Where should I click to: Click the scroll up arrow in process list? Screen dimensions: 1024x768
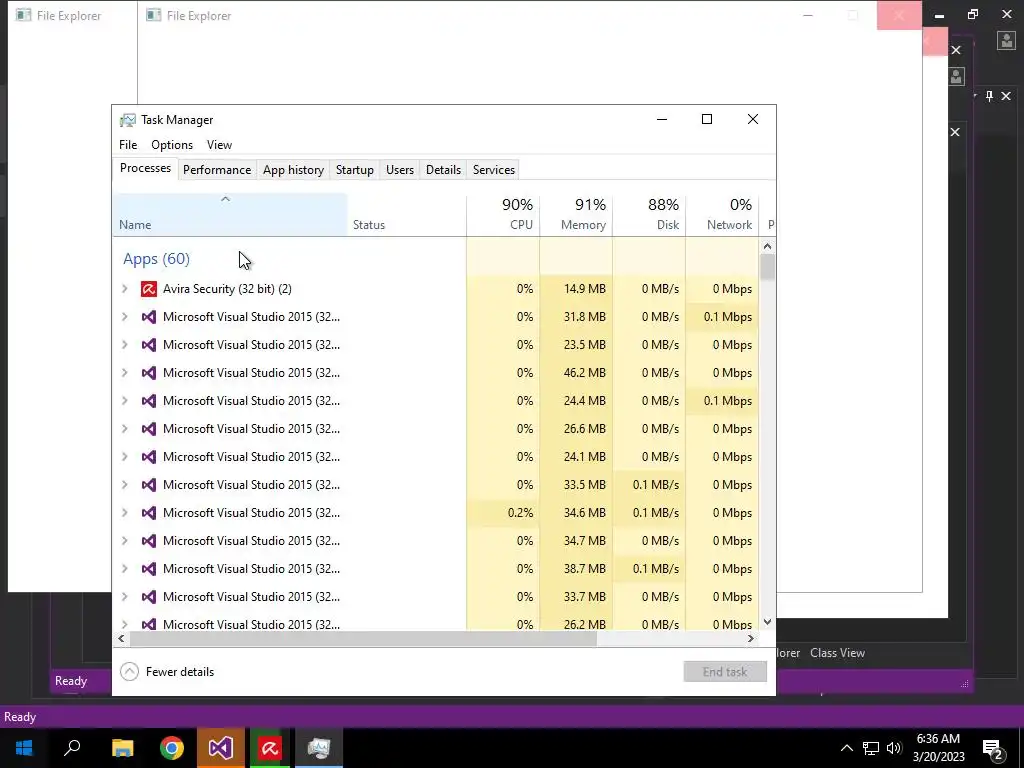point(767,246)
